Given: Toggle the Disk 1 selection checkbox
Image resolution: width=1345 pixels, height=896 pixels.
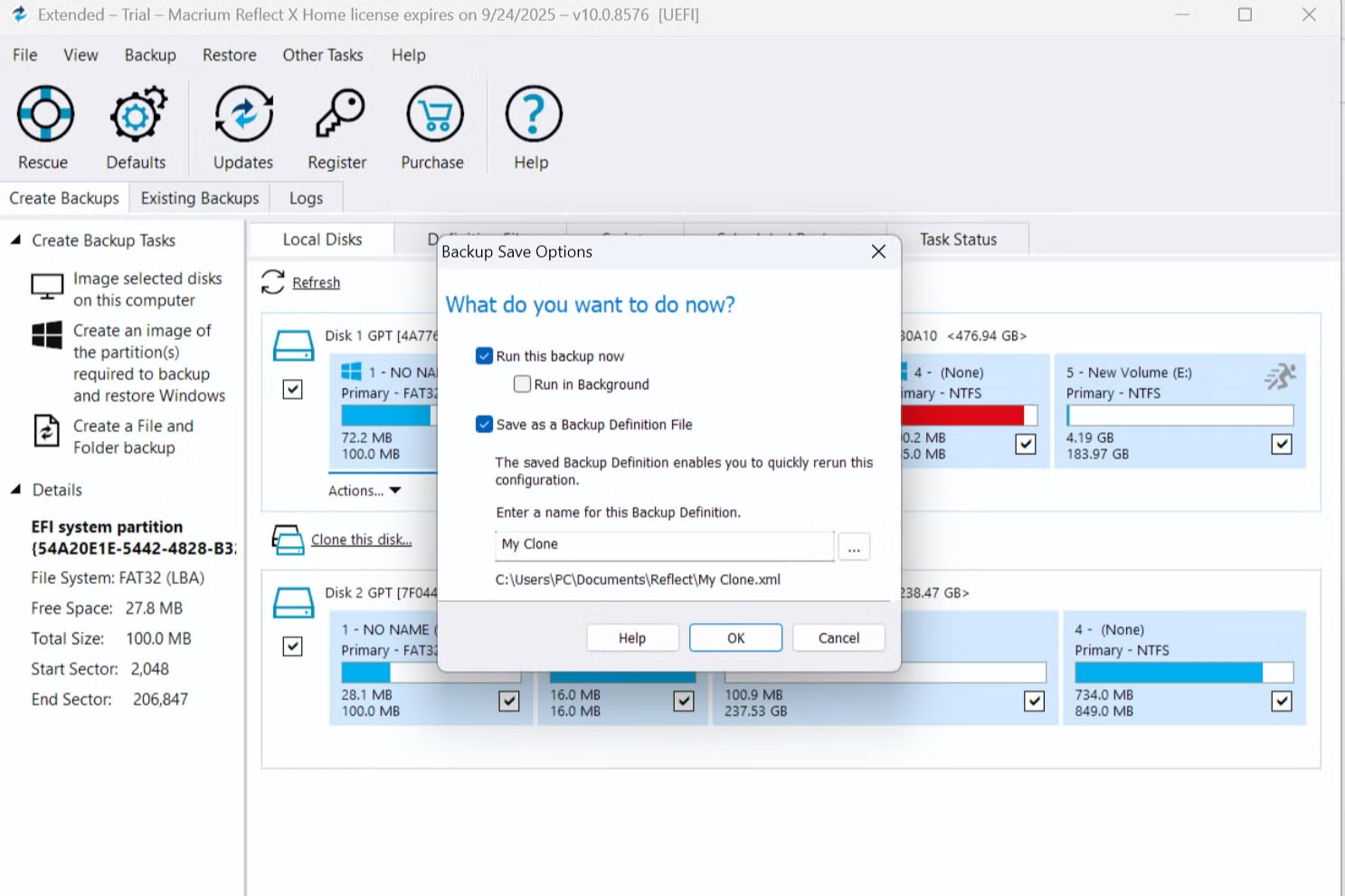Looking at the screenshot, I should click(292, 390).
